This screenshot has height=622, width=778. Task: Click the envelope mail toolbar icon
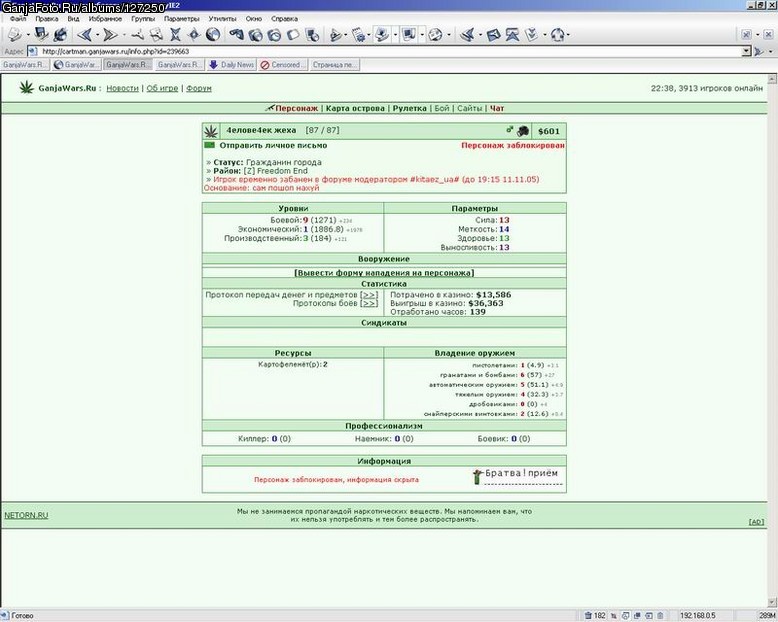(493, 35)
